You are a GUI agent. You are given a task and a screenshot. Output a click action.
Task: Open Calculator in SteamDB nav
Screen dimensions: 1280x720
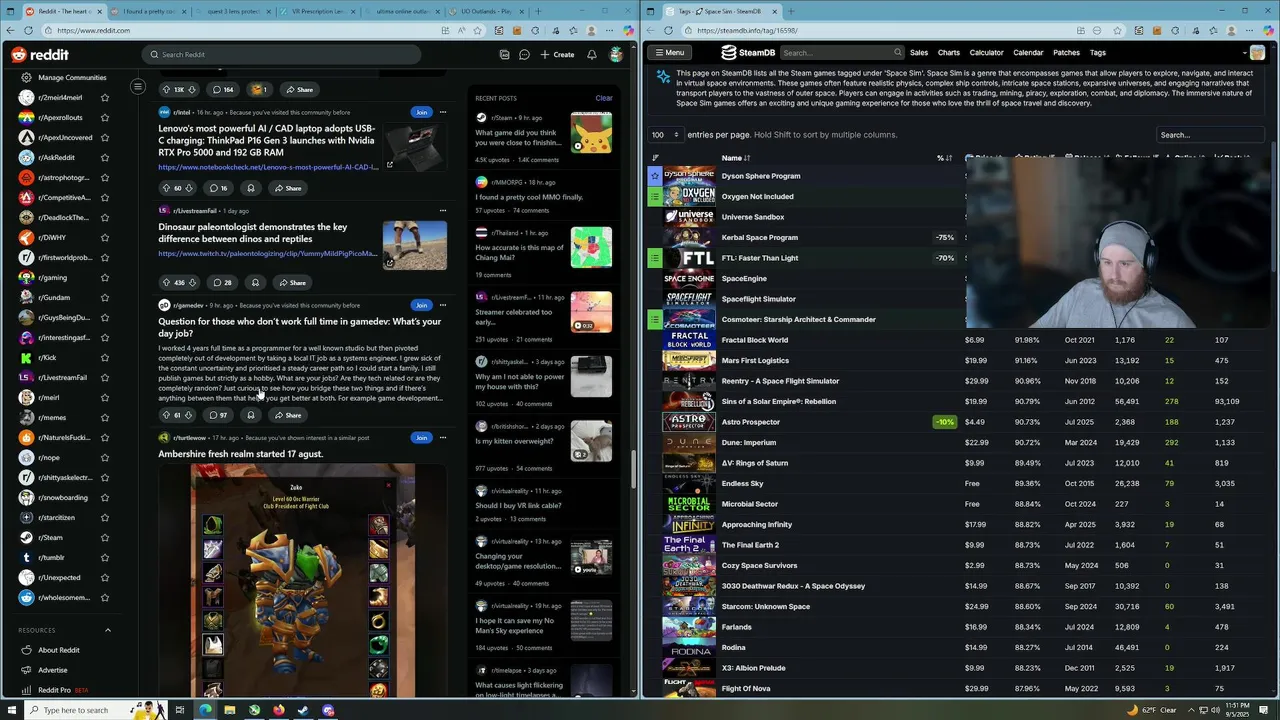[x=986, y=53]
